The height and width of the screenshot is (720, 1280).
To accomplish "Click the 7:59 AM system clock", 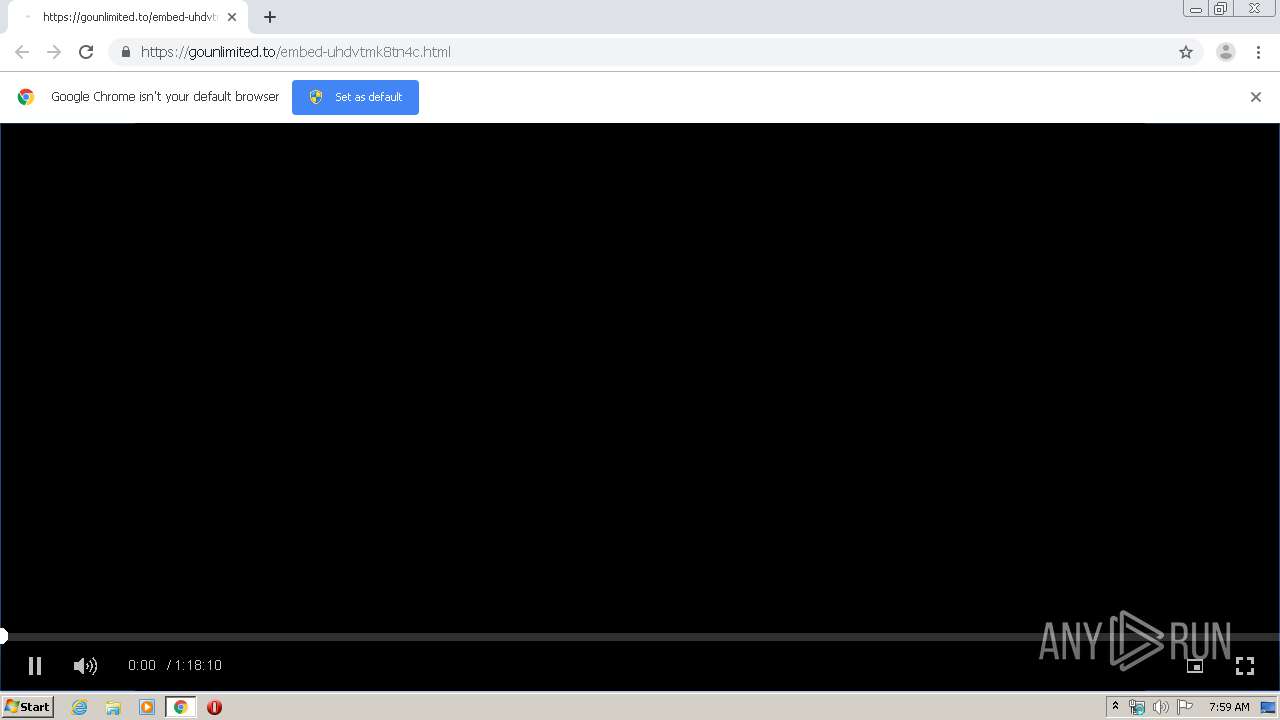I will click(1229, 707).
